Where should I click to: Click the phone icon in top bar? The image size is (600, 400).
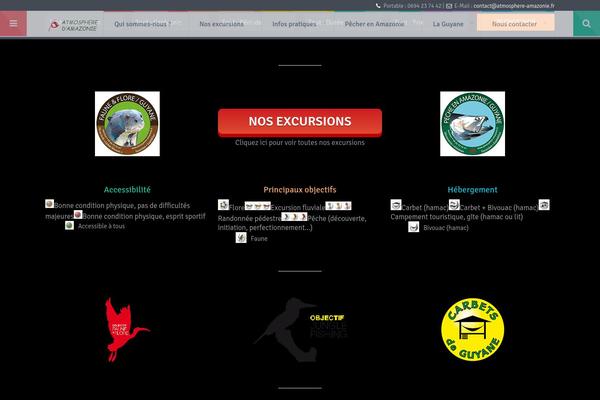click(378, 6)
